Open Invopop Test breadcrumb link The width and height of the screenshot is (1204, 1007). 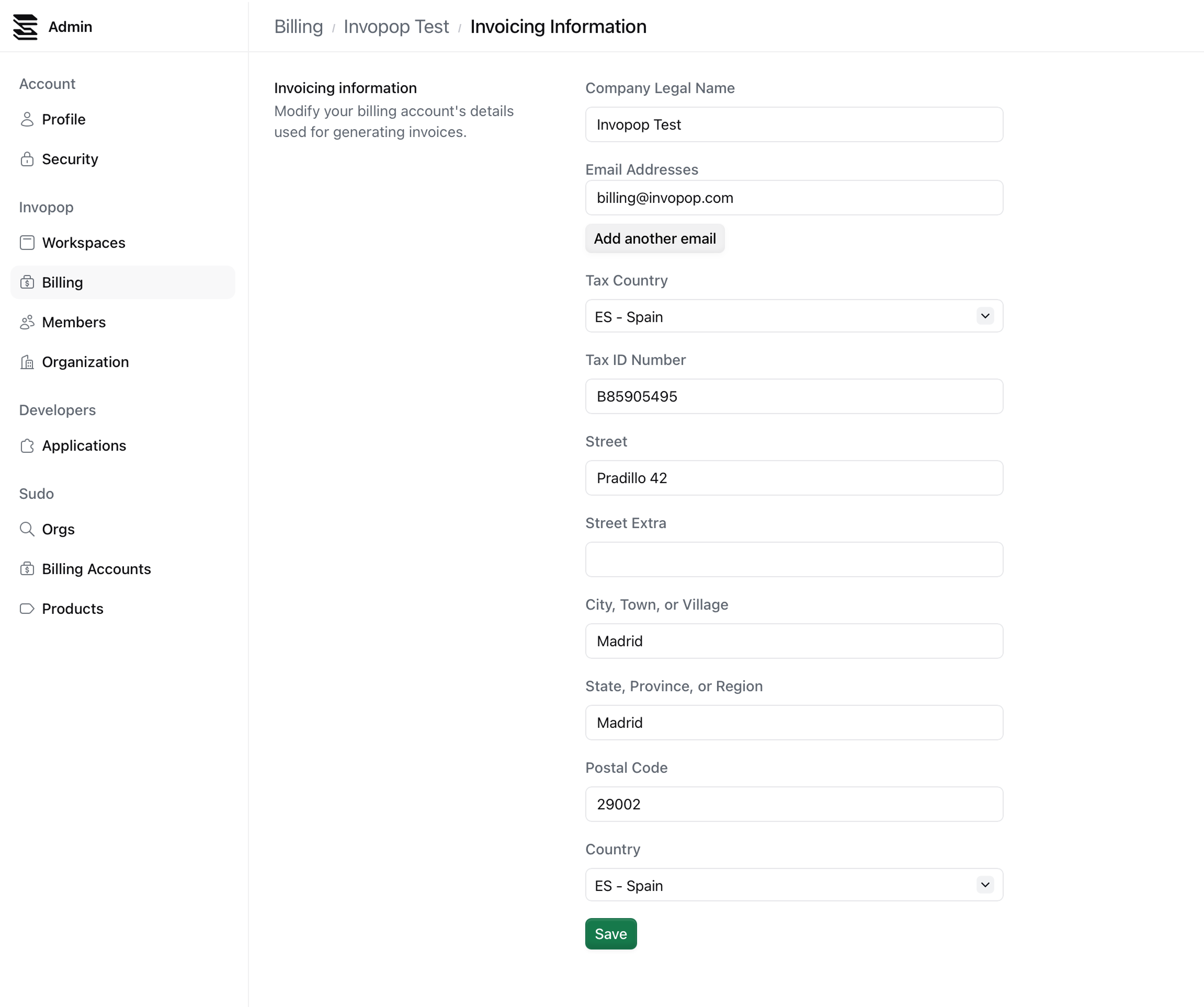click(395, 27)
